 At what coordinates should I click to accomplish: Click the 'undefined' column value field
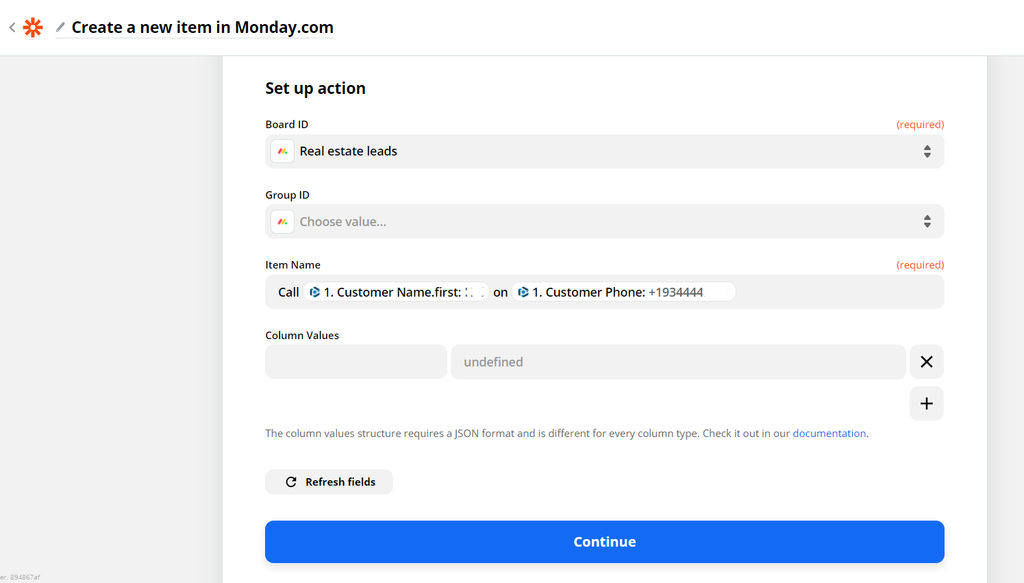(x=678, y=362)
